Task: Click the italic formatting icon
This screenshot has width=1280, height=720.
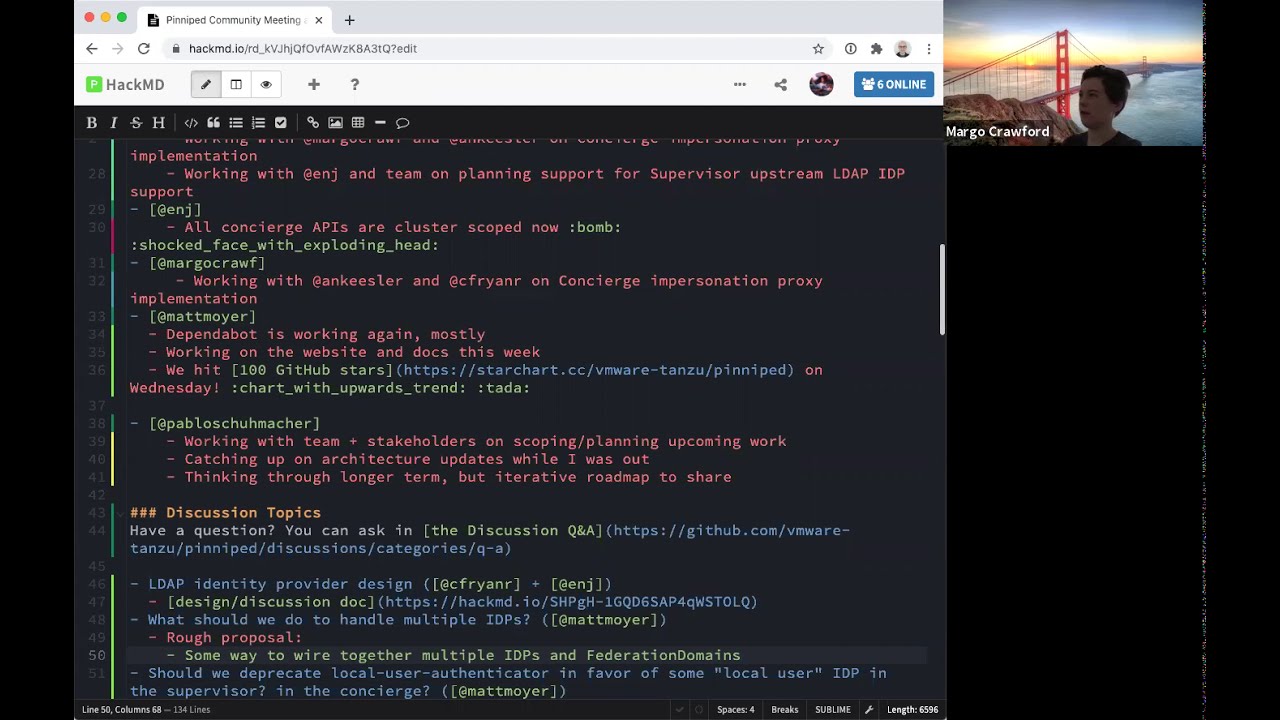Action: pos(113,123)
